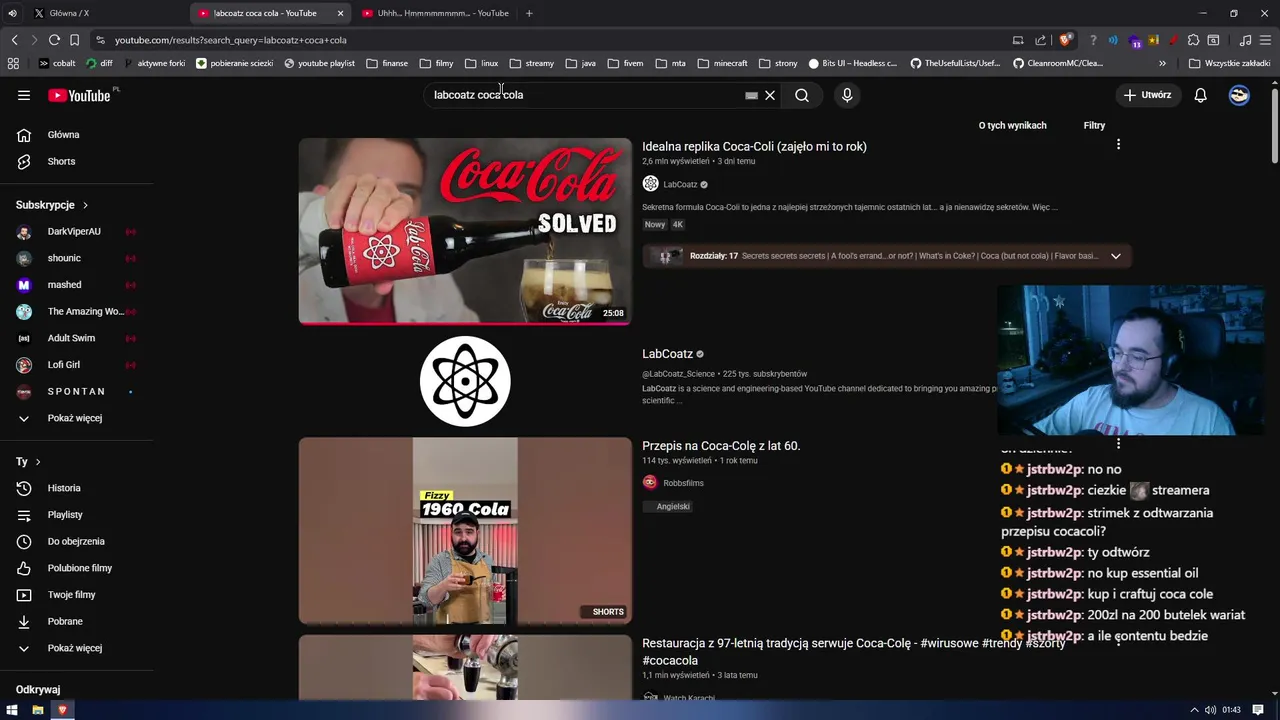Click the address bar URL
Screen dimensions: 1280x720
pos(231,40)
